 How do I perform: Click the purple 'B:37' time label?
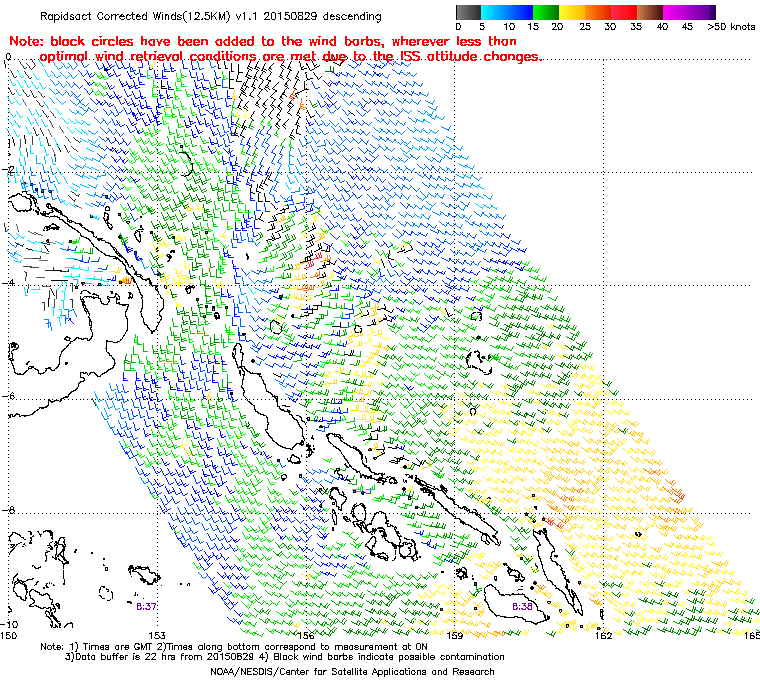146,606
